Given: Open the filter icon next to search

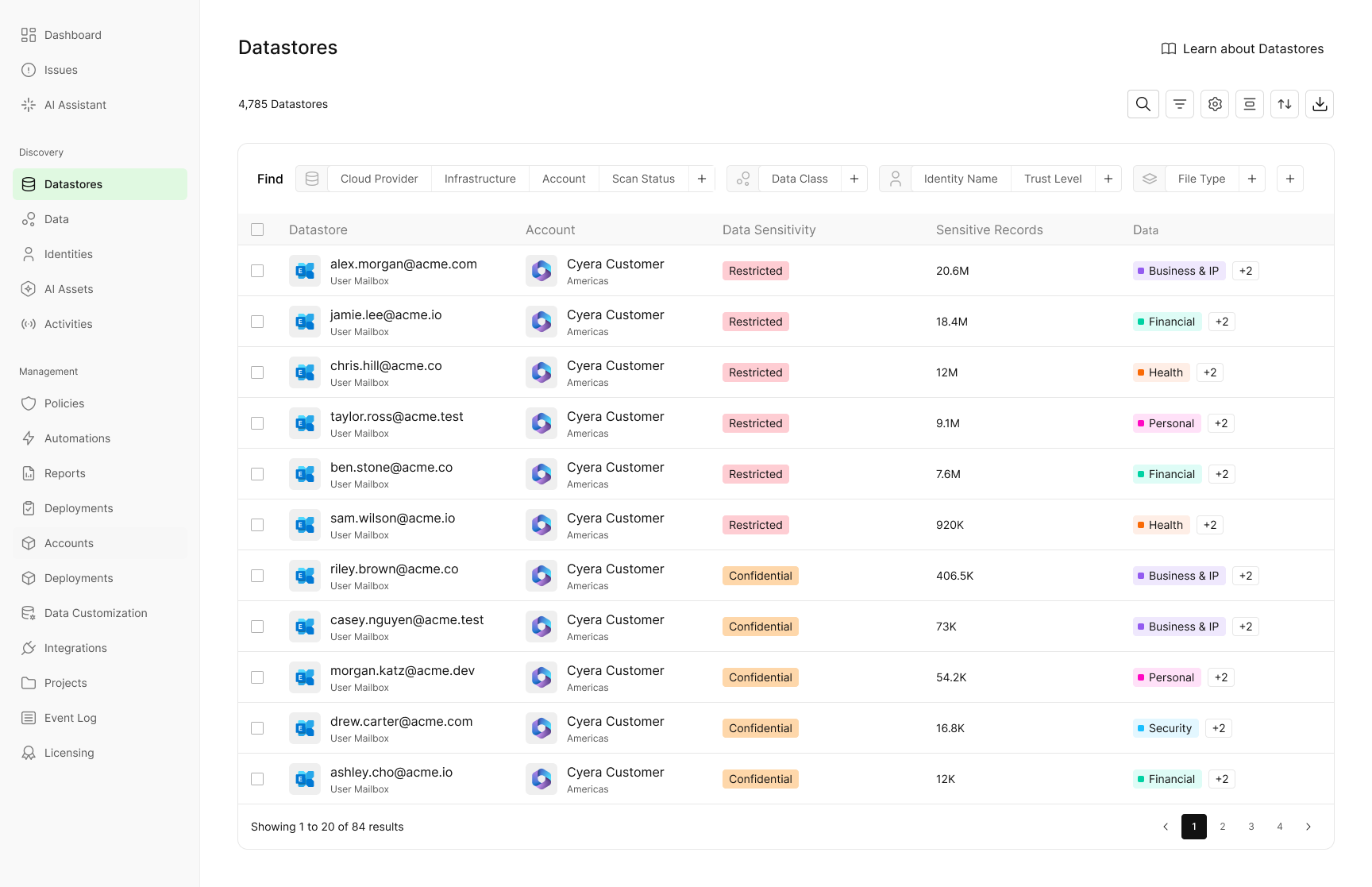Looking at the screenshot, I should coord(1179,104).
